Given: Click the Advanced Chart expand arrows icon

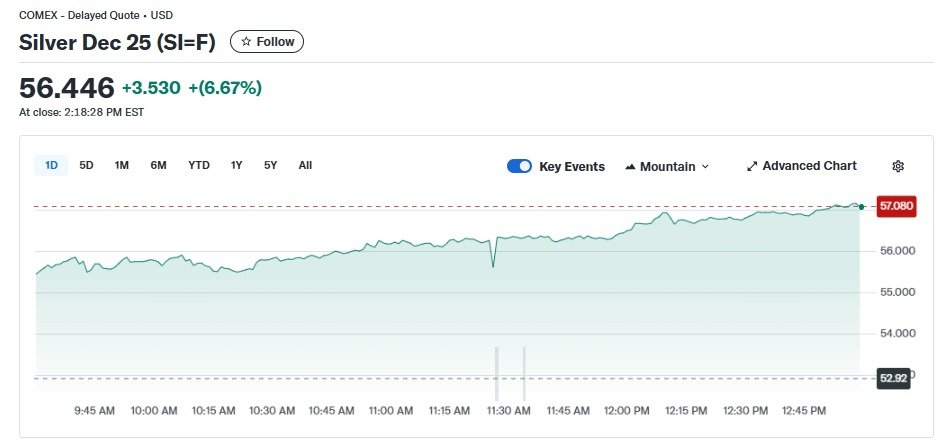Looking at the screenshot, I should click(752, 166).
